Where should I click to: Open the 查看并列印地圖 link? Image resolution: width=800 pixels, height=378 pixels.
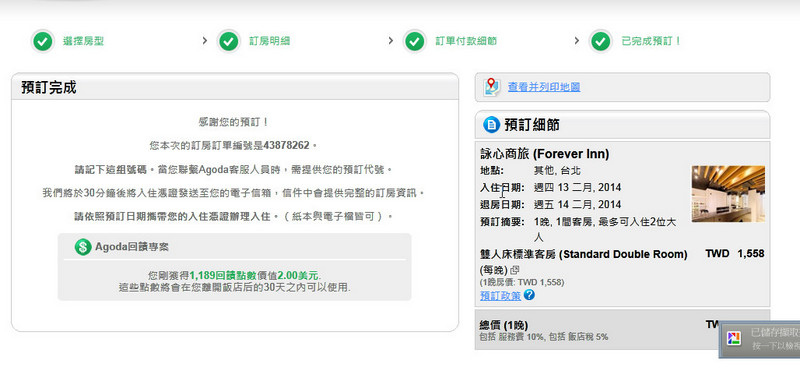tap(544, 87)
